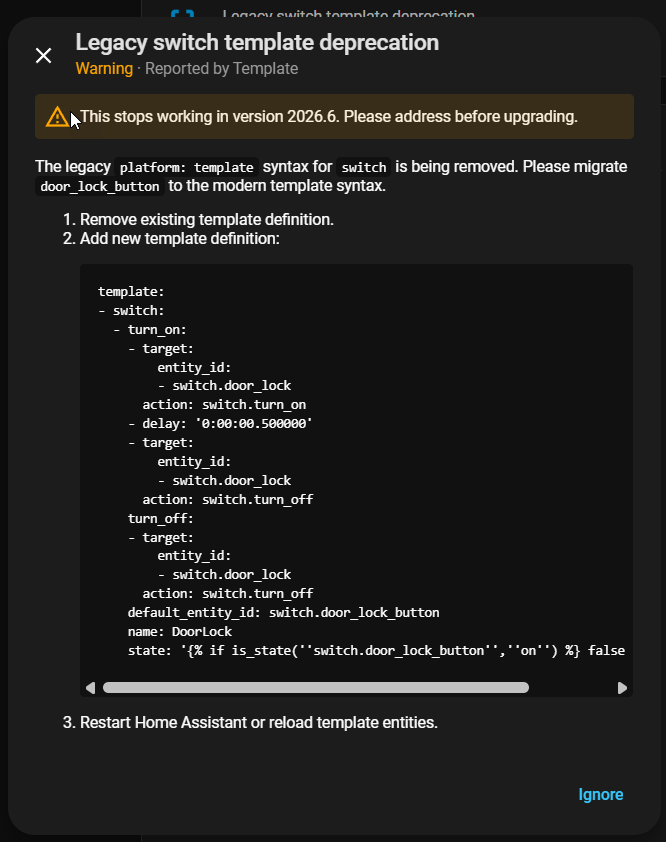Click the code block's horizontal scrollbar thumb
Image resolution: width=666 pixels, height=842 pixels.
tap(315, 688)
